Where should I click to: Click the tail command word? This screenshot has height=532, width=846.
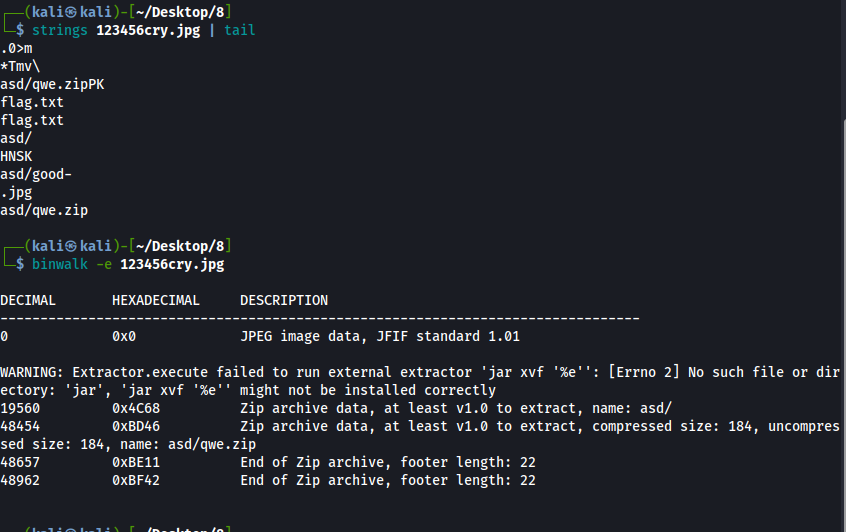click(240, 30)
